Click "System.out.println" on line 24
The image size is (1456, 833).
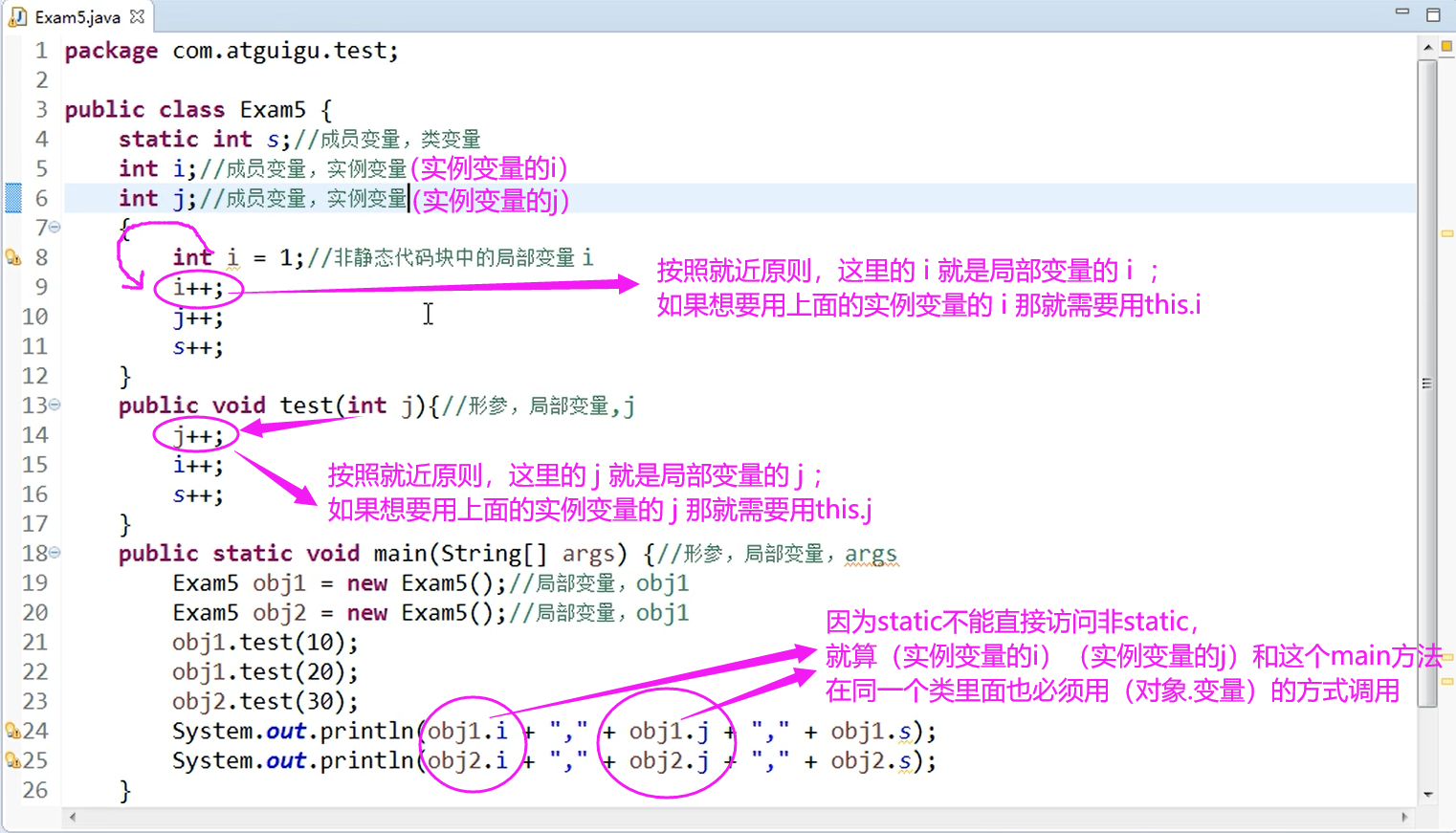tap(293, 732)
